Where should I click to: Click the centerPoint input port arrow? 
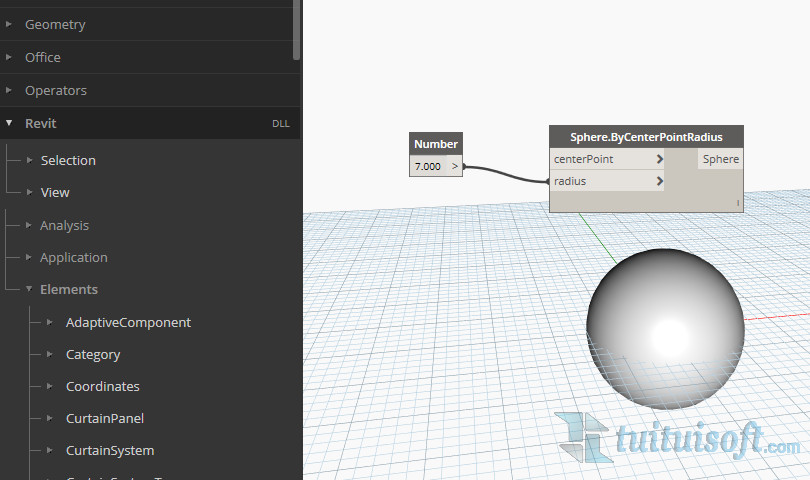pos(660,159)
